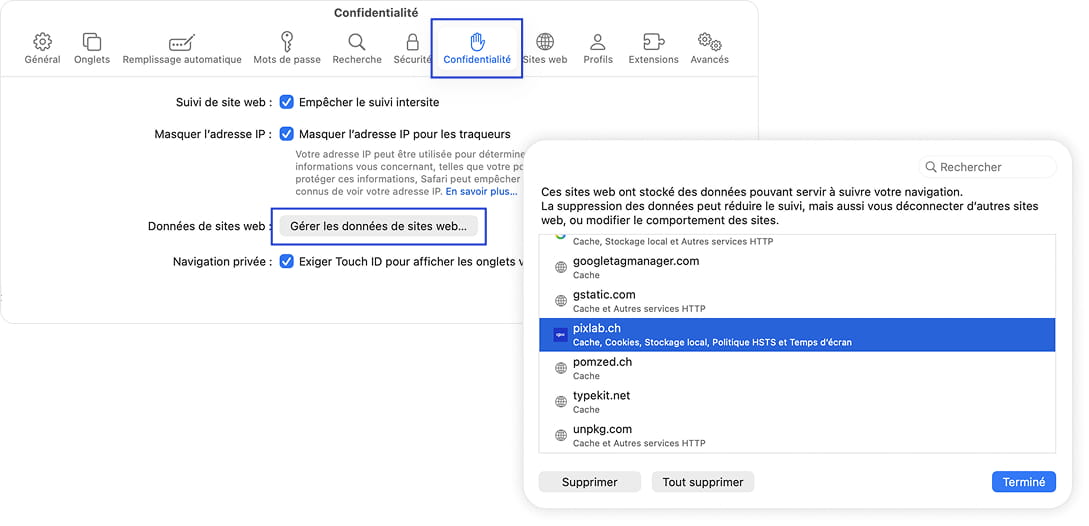
Task: Click the globe icon beside googletagmanager.com
Action: pos(560,268)
